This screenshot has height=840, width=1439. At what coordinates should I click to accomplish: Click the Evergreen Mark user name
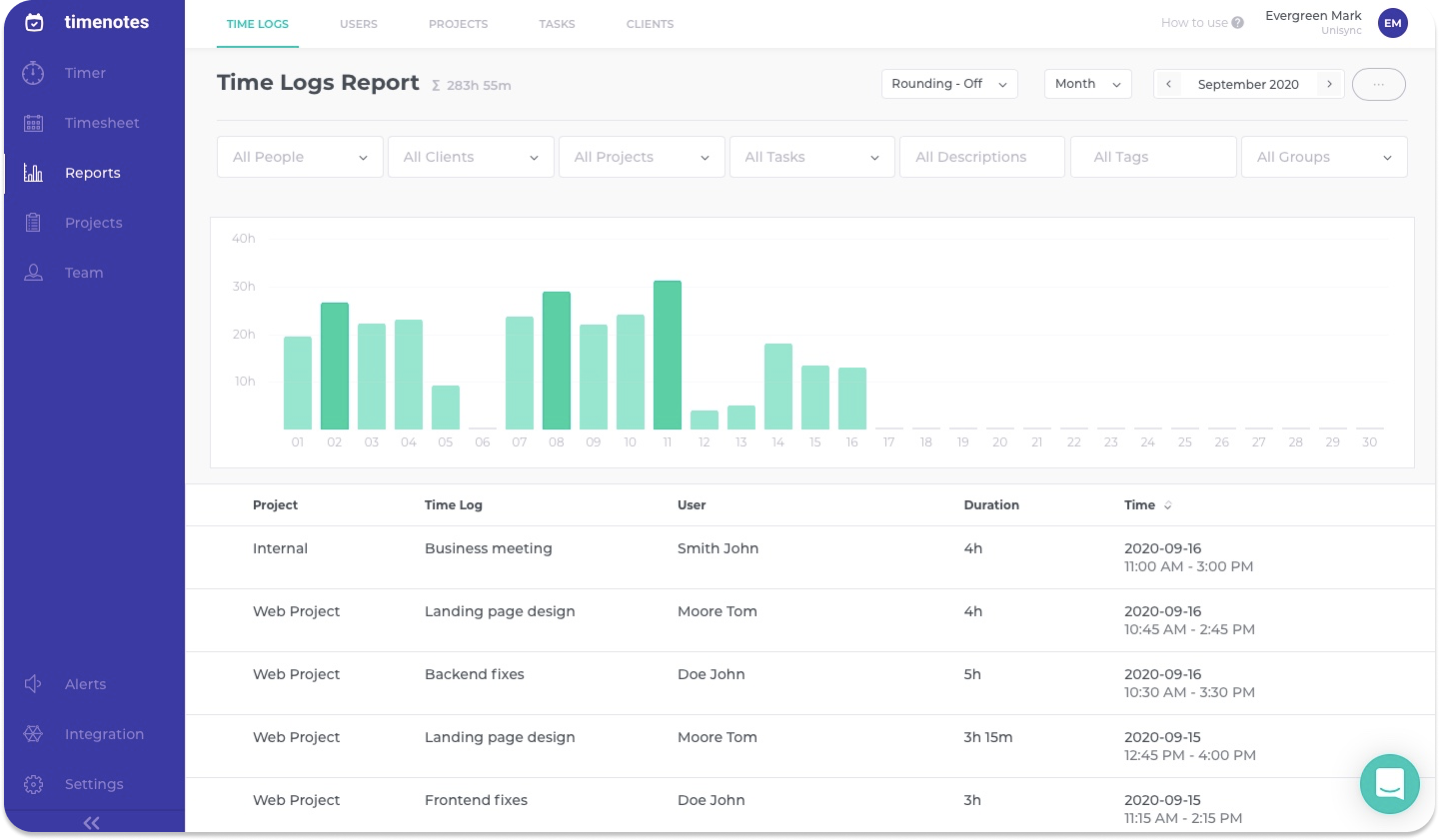(1313, 16)
